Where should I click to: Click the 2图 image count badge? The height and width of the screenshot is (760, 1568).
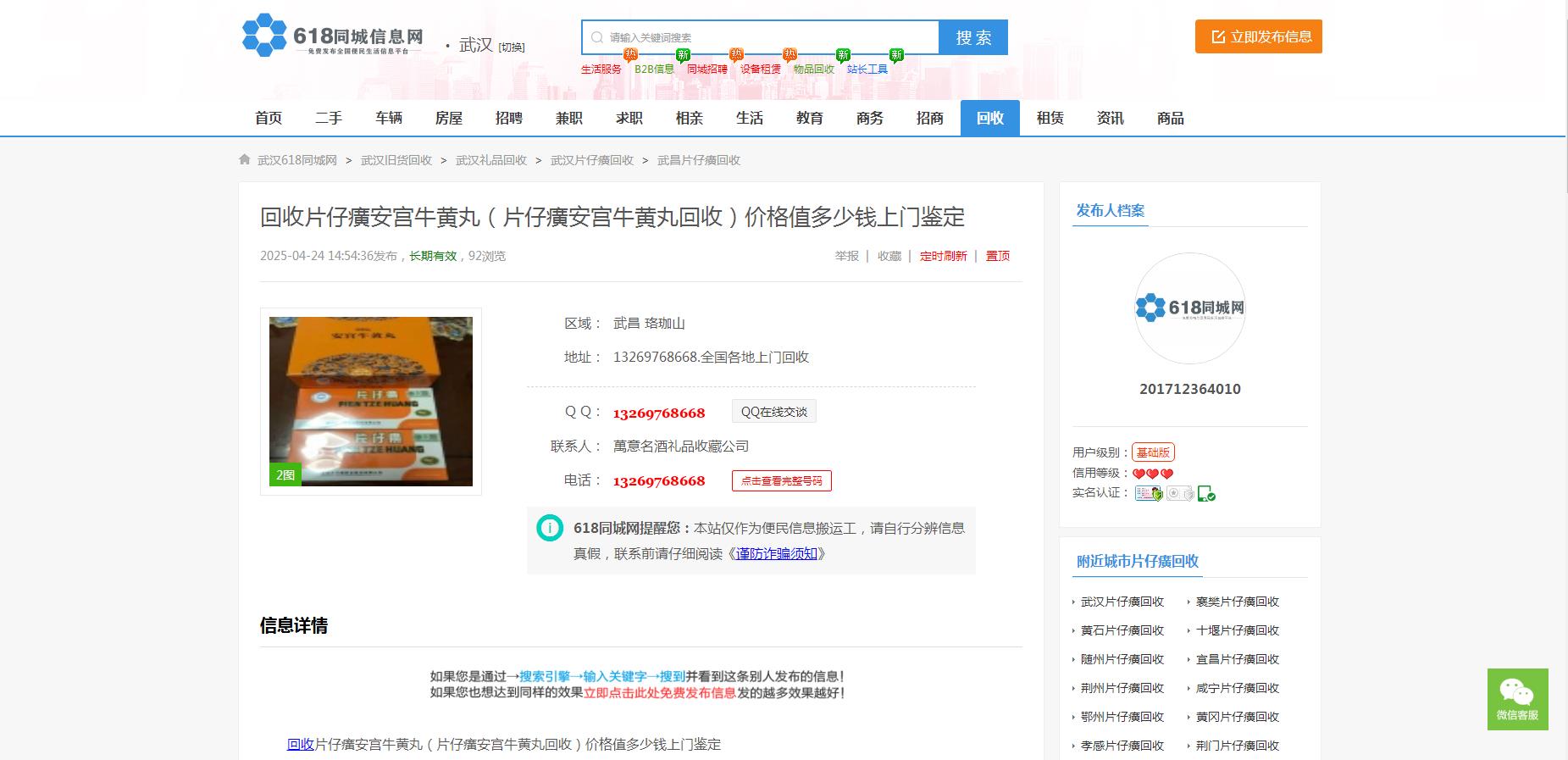(285, 474)
